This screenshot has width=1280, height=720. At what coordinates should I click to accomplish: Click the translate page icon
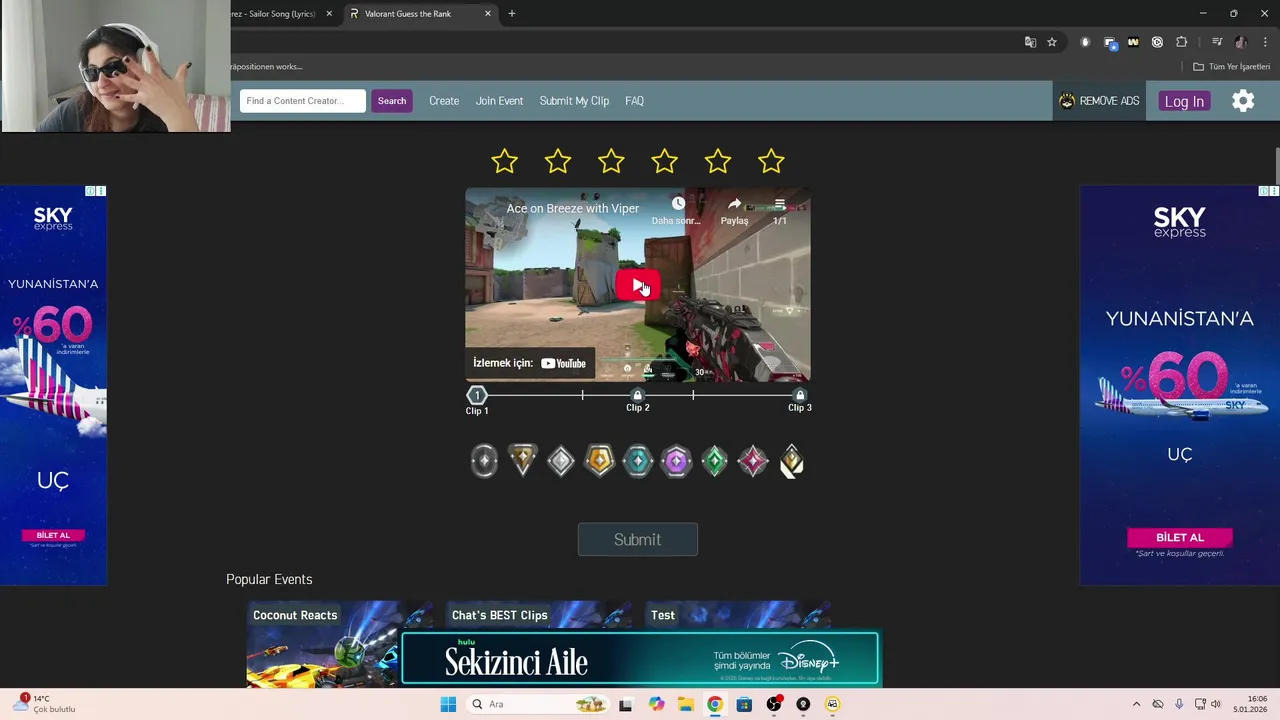(x=1030, y=42)
